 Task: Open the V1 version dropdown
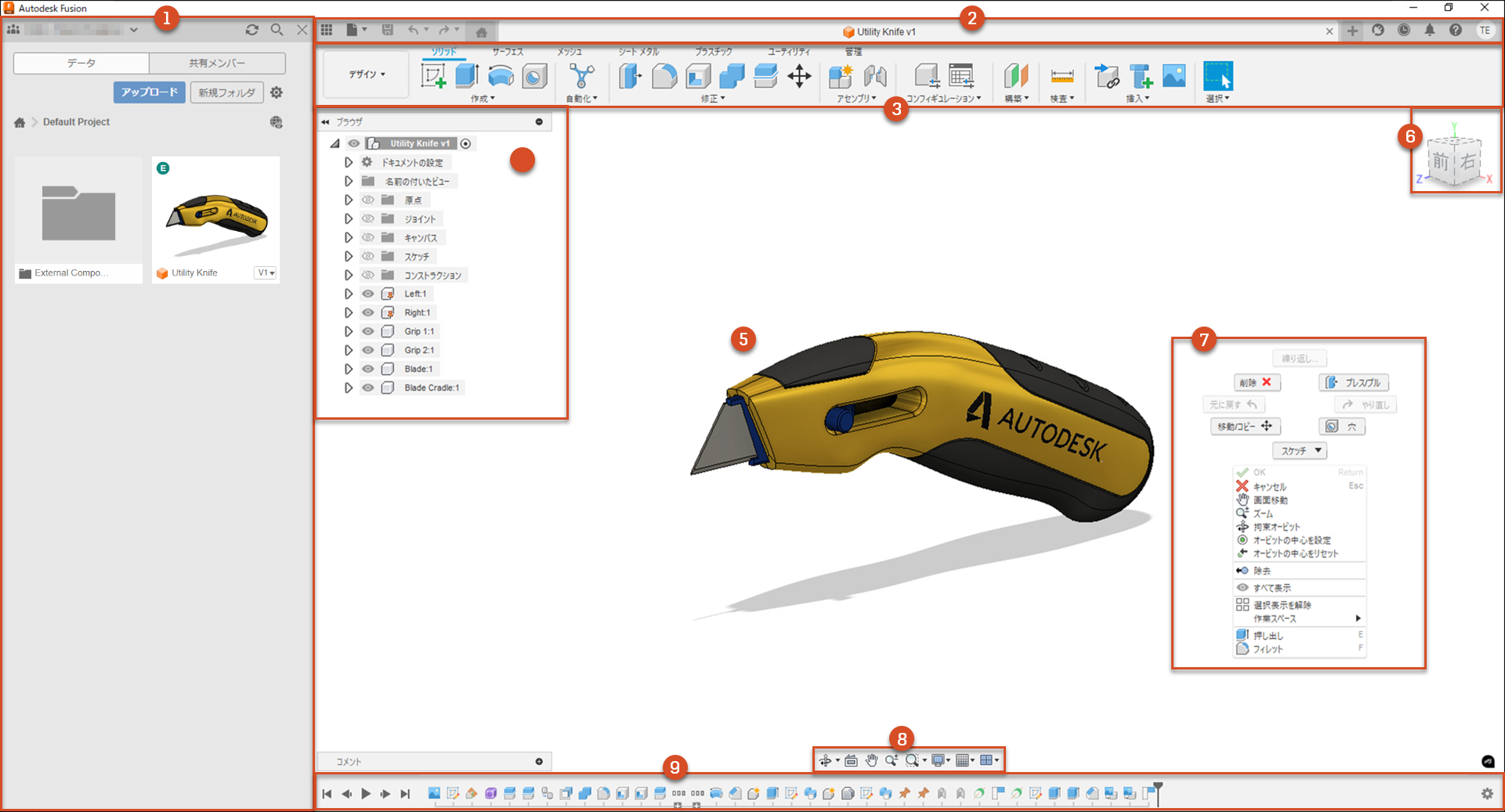click(x=266, y=272)
